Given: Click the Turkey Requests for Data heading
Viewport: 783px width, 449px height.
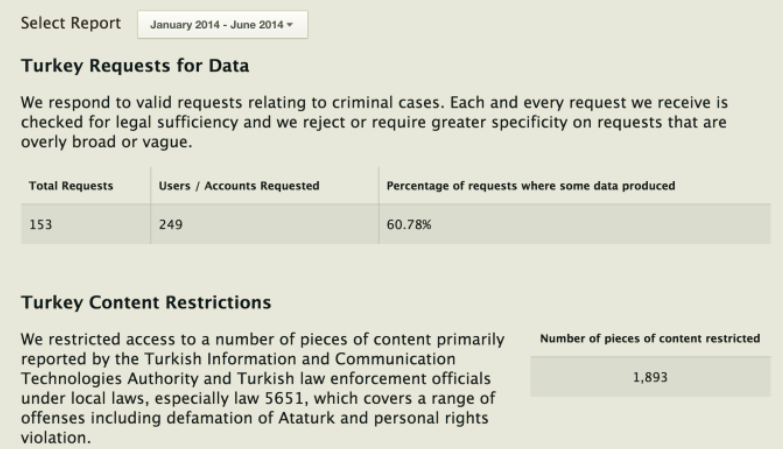Looking at the screenshot, I should (134, 67).
